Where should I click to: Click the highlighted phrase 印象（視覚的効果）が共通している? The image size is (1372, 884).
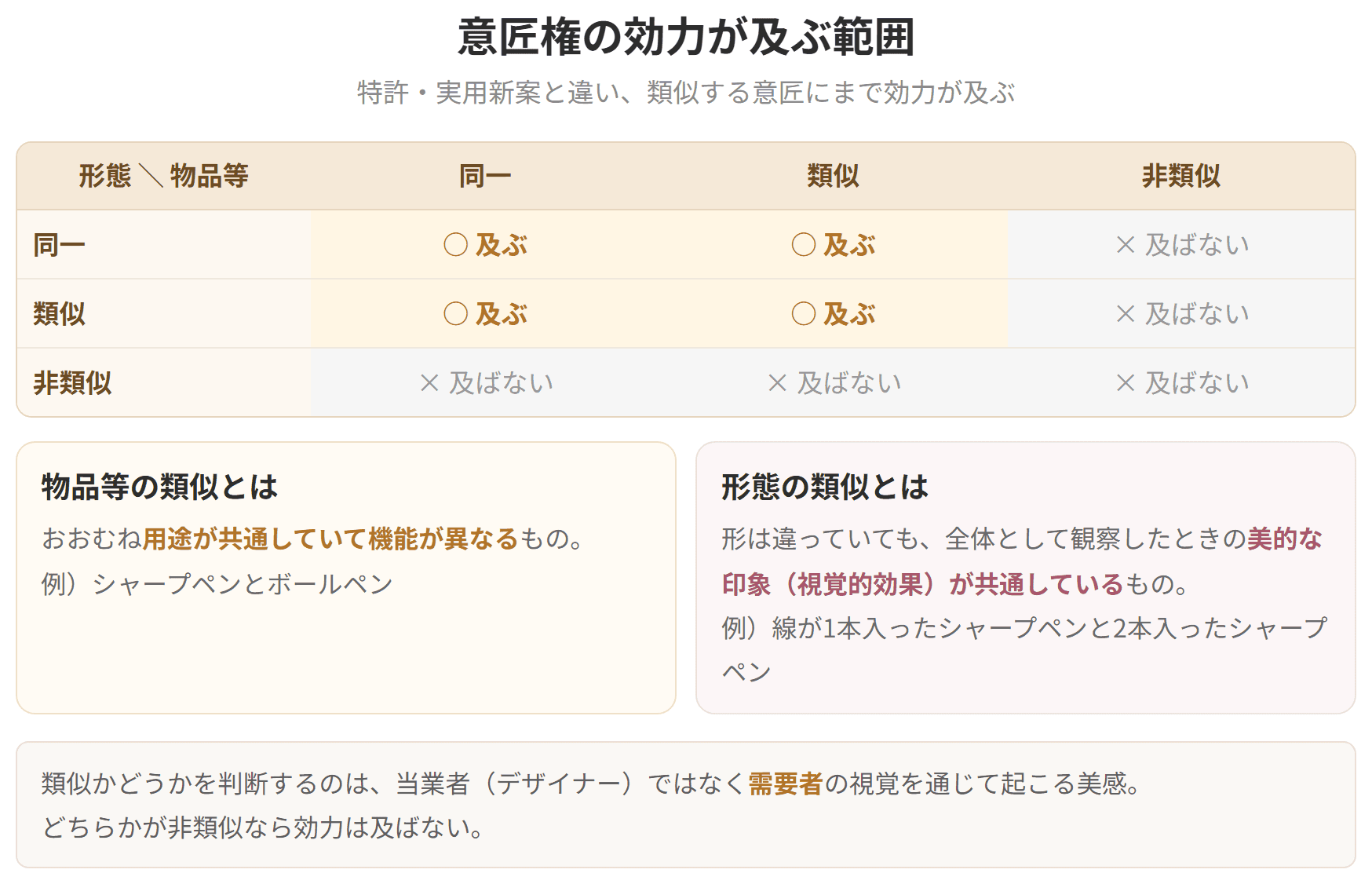pos(922,584)
